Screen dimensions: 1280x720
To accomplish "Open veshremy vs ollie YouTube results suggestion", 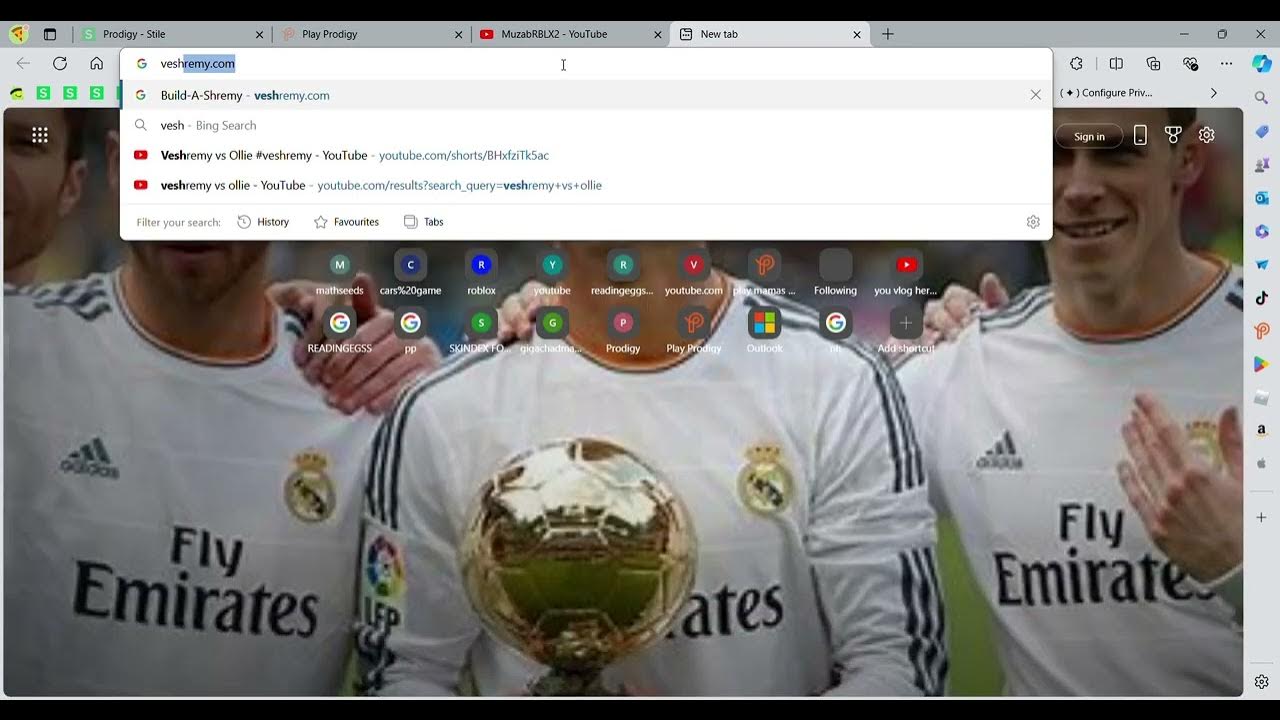I will pyautogui.click(x=586, y=185).
